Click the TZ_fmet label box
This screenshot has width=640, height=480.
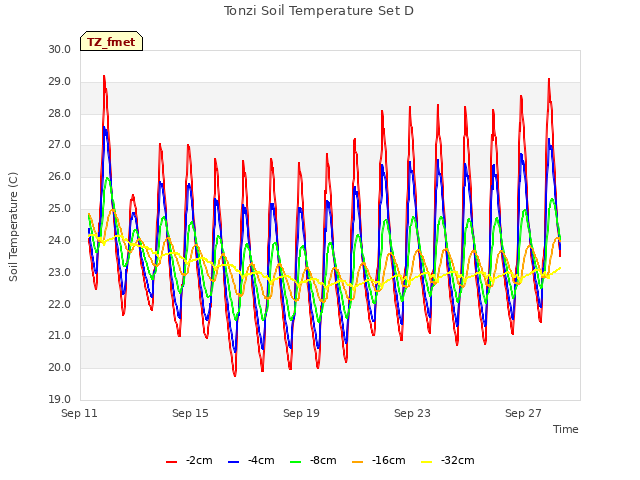pyautogui.click(x=111, y=41)
